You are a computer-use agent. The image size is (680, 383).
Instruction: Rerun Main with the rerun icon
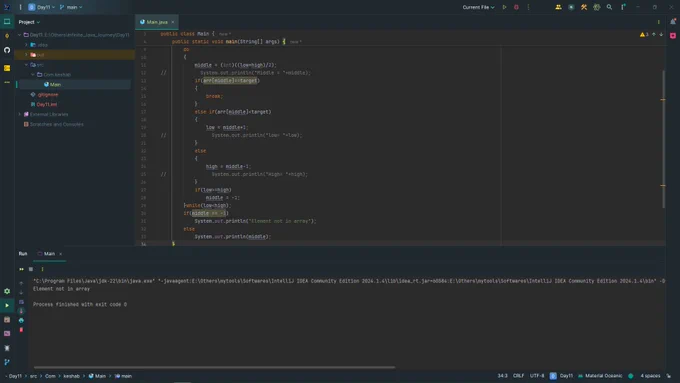coord(21,269)
